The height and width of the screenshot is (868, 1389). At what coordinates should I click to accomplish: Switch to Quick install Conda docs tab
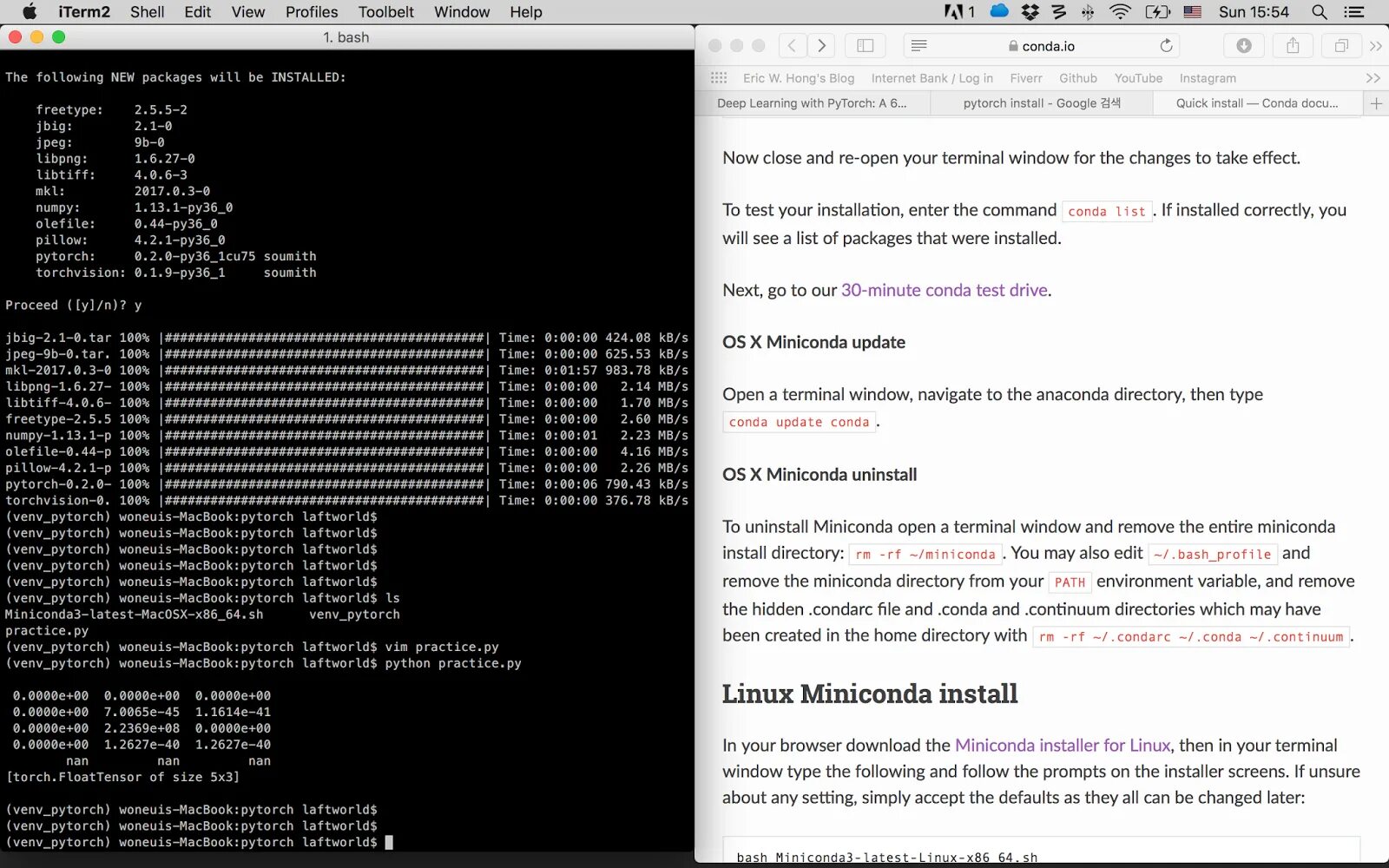point(1257,103)
